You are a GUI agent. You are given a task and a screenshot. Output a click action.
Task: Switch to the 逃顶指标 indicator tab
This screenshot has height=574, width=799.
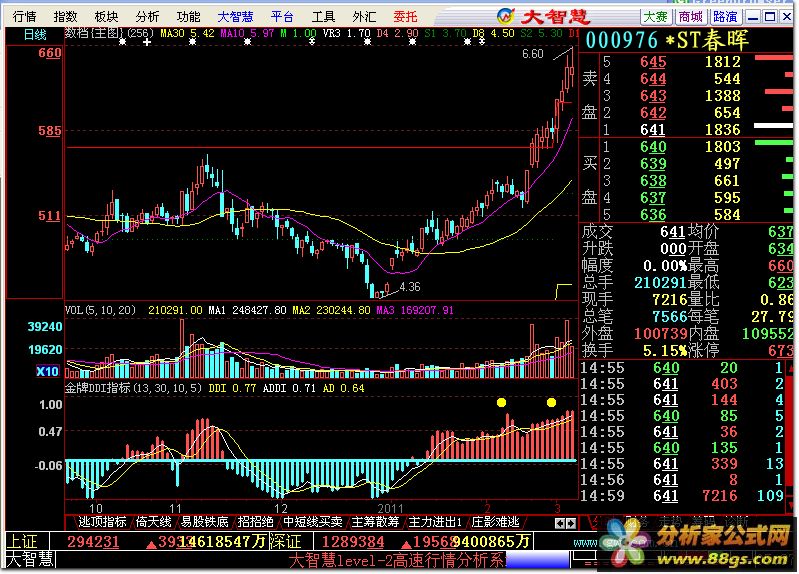coord(102,522)
